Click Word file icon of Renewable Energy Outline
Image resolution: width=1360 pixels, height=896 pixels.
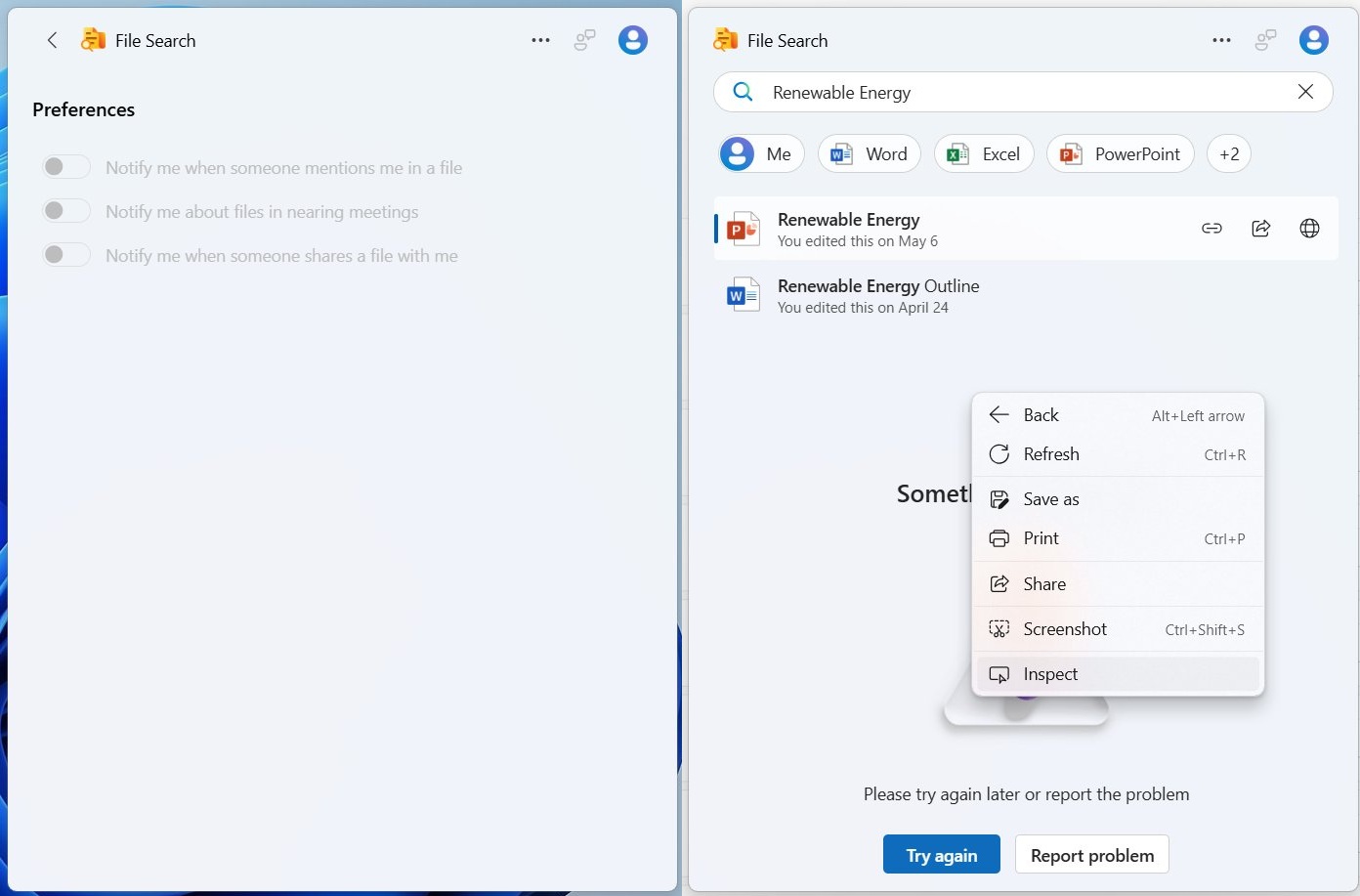(744, 295)
